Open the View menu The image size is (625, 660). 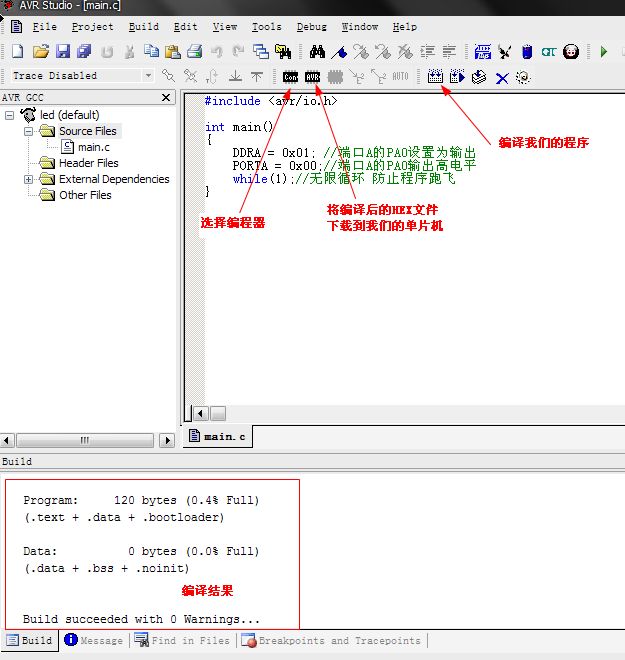click(x=225, y=27)
